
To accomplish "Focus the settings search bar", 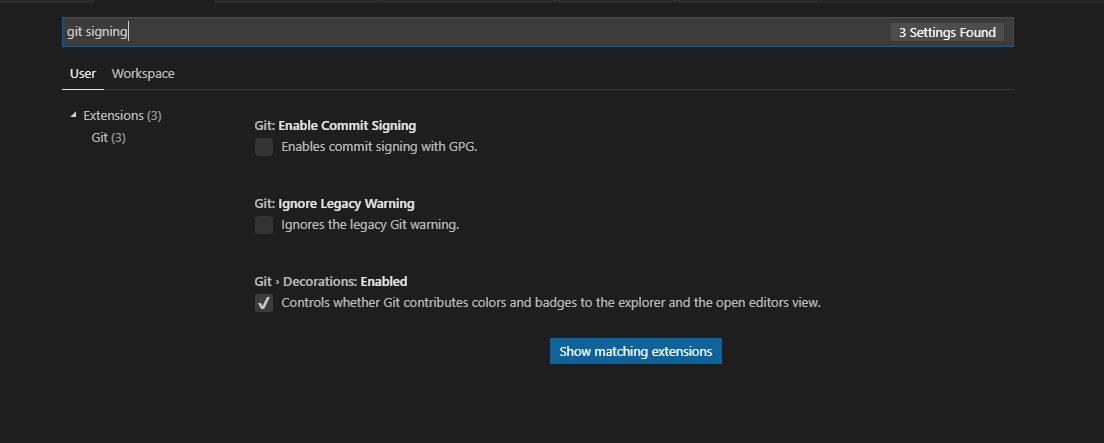I will [x=537, y=32].
